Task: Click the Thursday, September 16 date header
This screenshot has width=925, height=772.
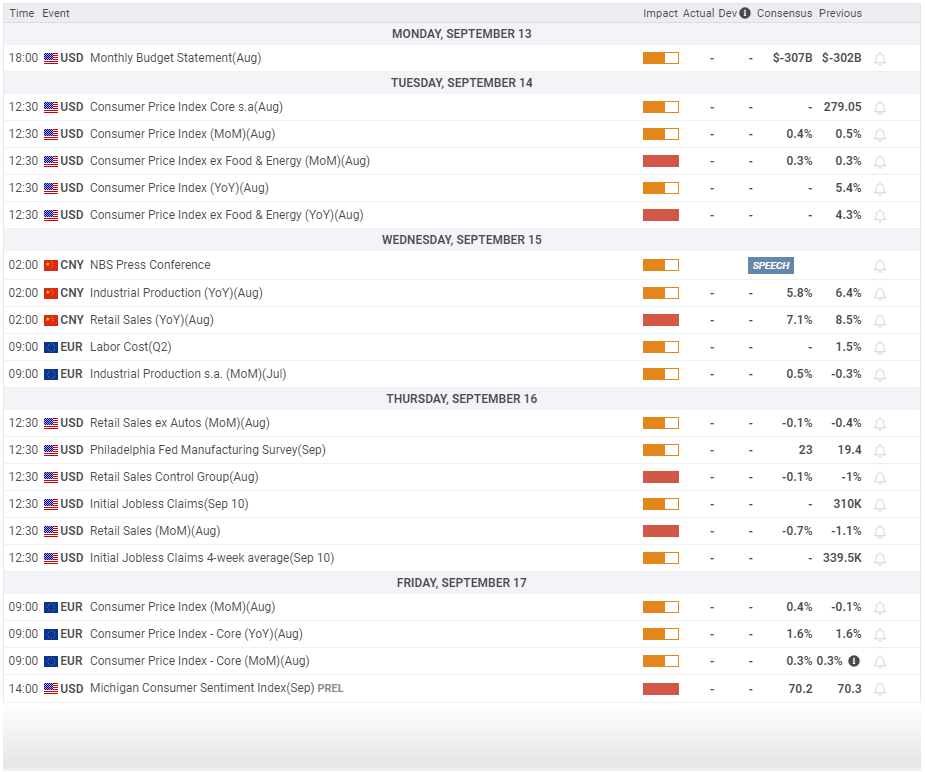Action: [462, 399]
